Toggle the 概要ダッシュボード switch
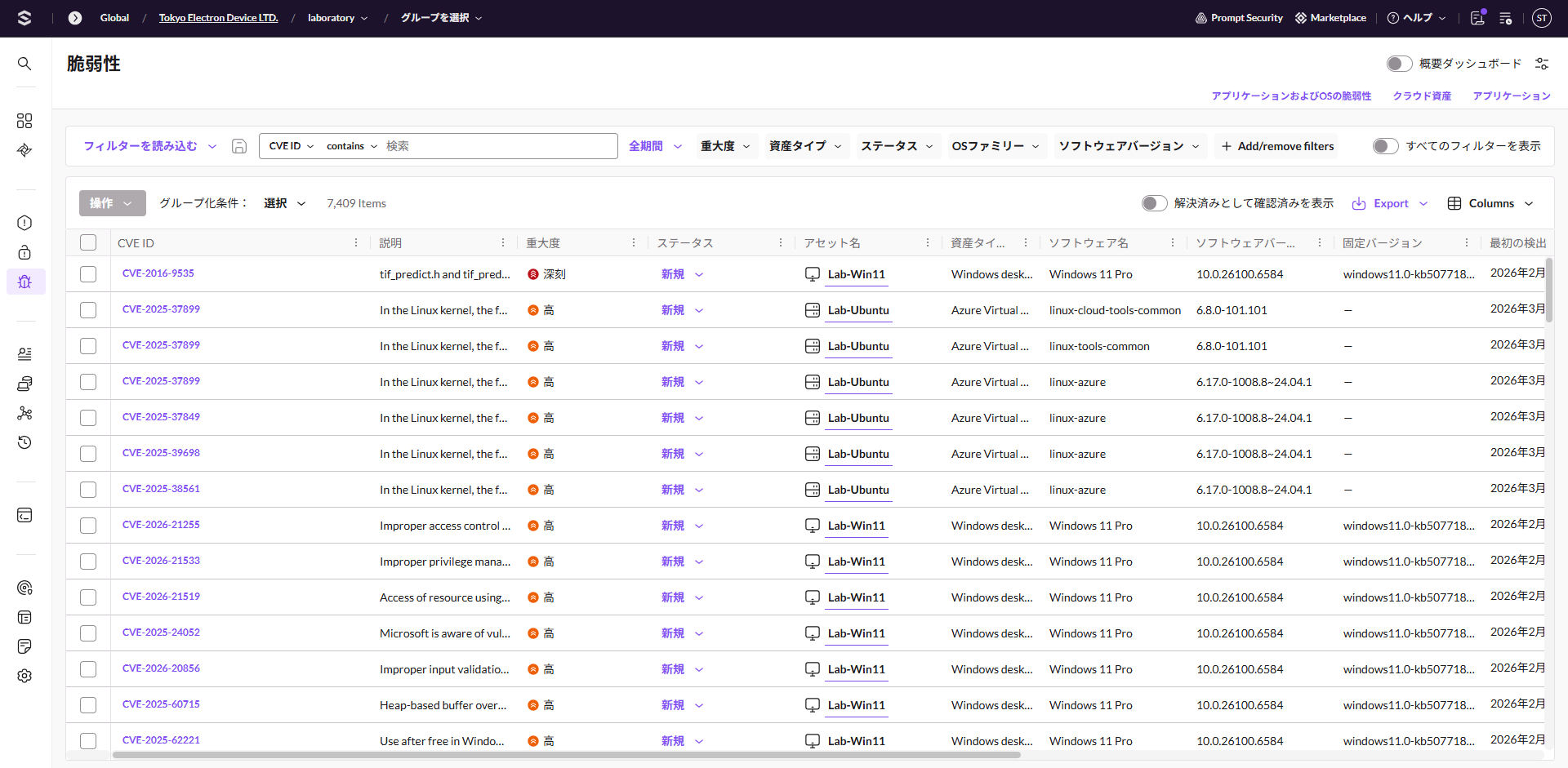 [x=1399, y=64]
